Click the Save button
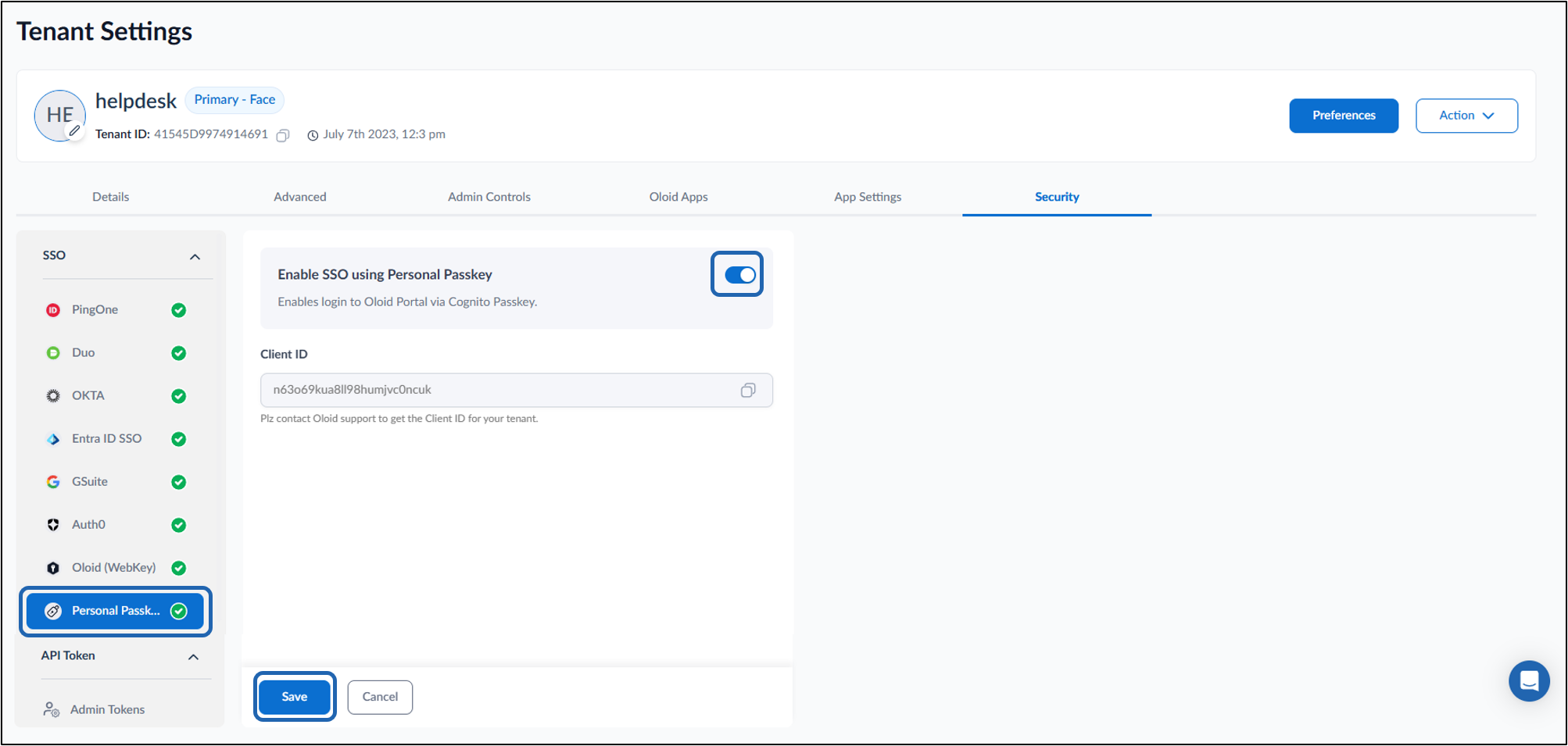 pyautogui.click(x=295, y=697)
